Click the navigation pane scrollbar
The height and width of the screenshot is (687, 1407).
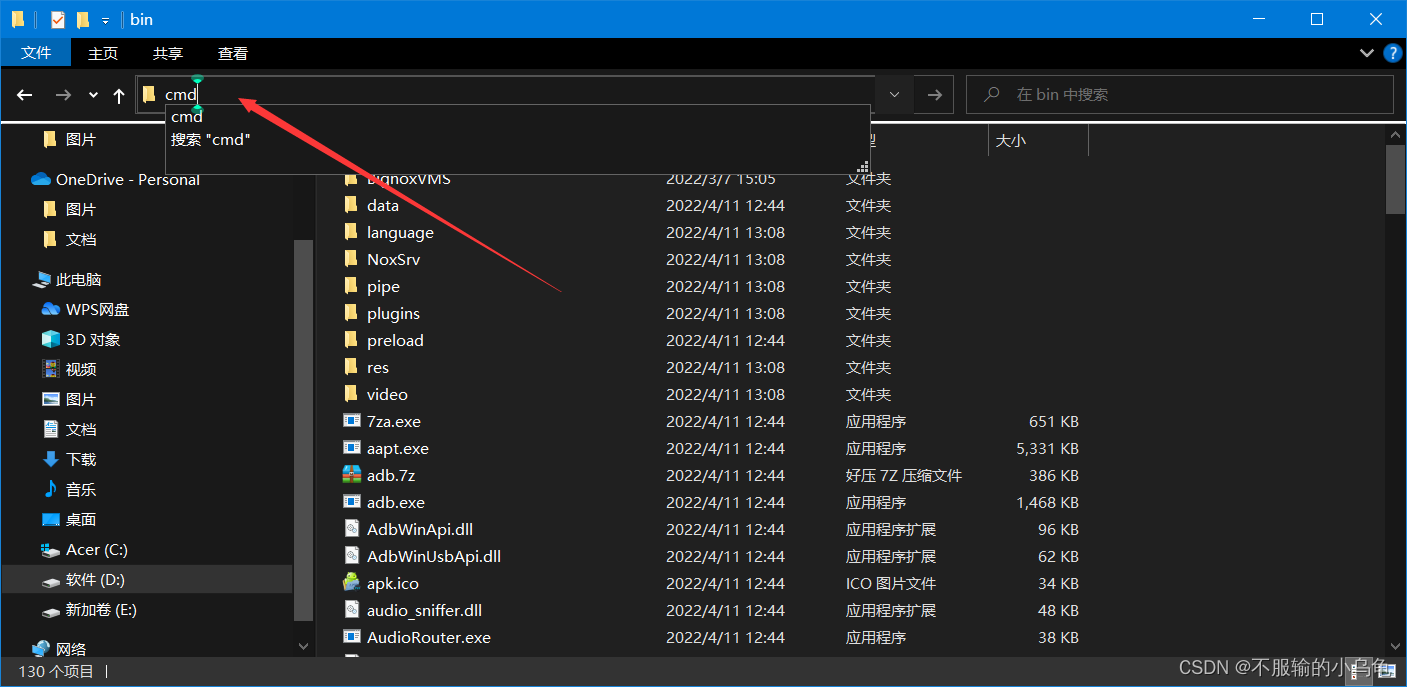(303, 430)
